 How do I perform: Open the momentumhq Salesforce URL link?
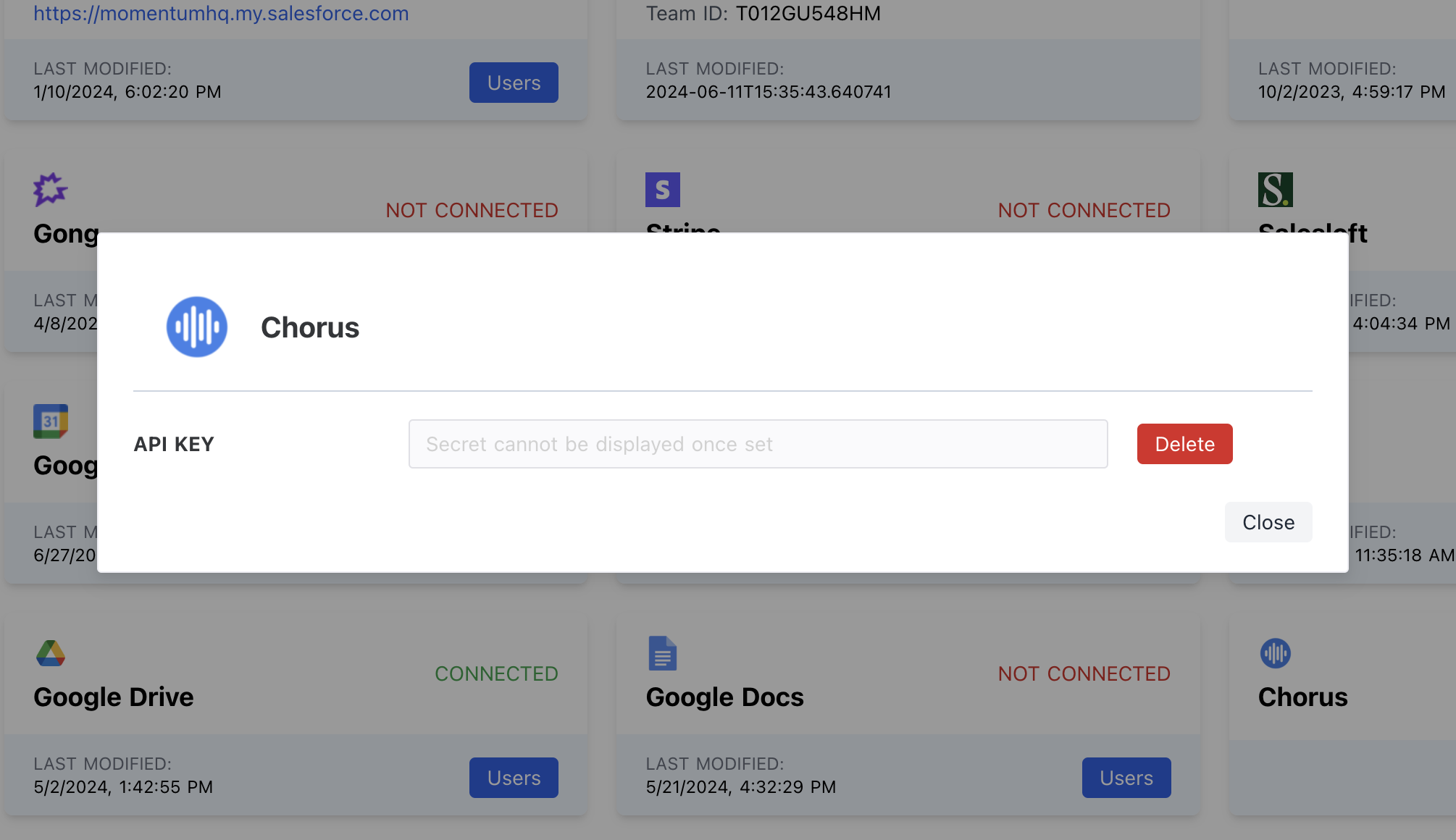point(221,12)
